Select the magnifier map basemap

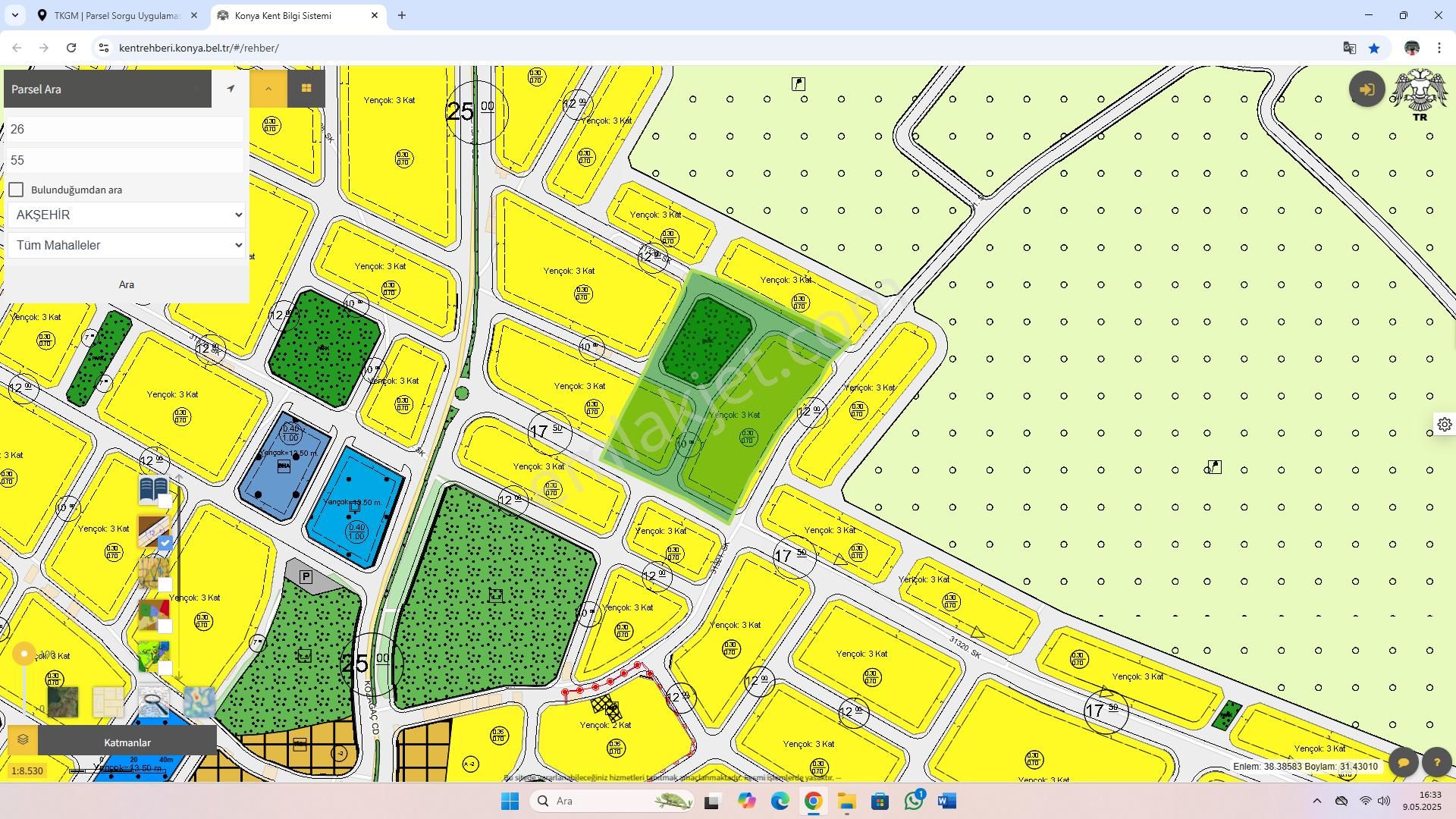153,702
